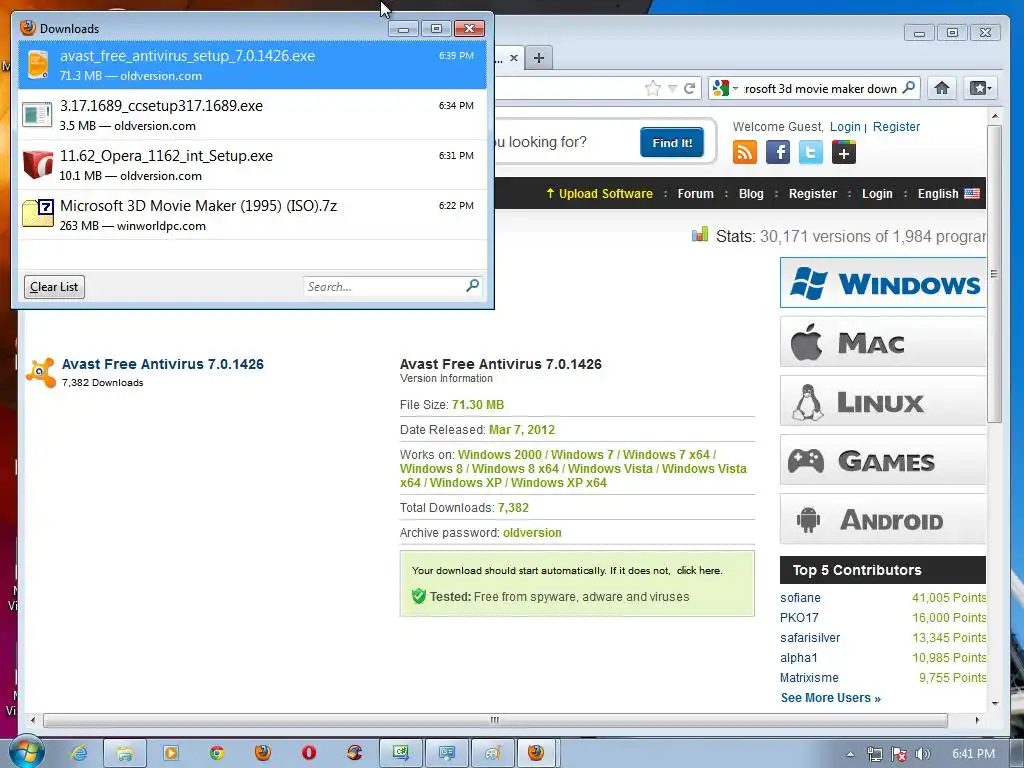Reload the page with the refresh icon
Image resolution: width=1024 pixels, height=768 pixels.
pos(690,88)
